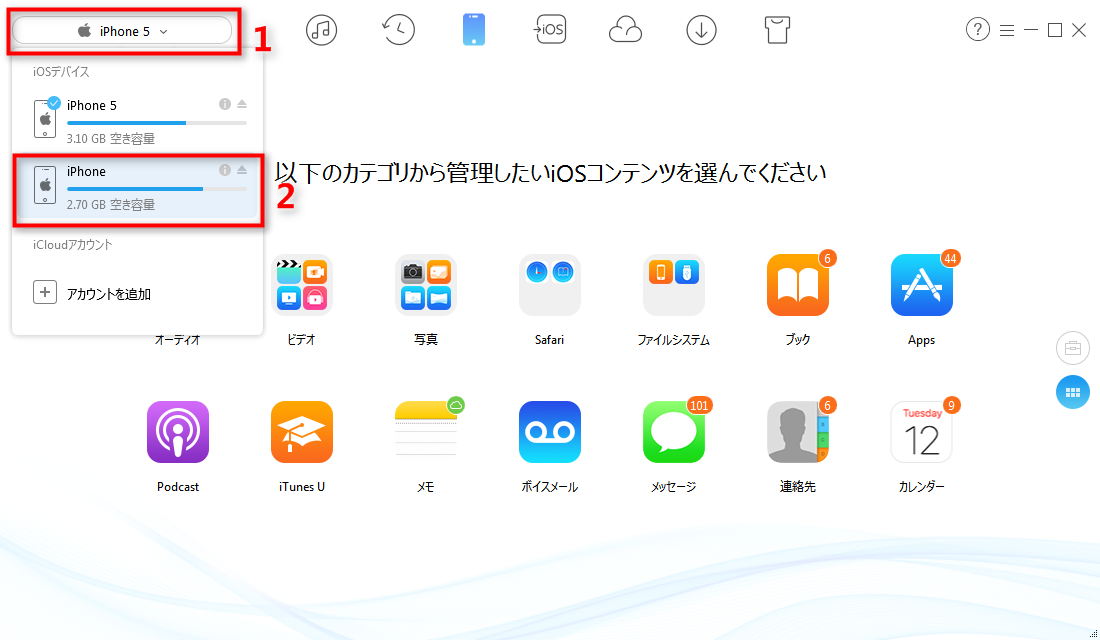The height and width of the screenshot is (640, 1100).
Task: Open the move to iOS icon
Action: tap(550, 30)
